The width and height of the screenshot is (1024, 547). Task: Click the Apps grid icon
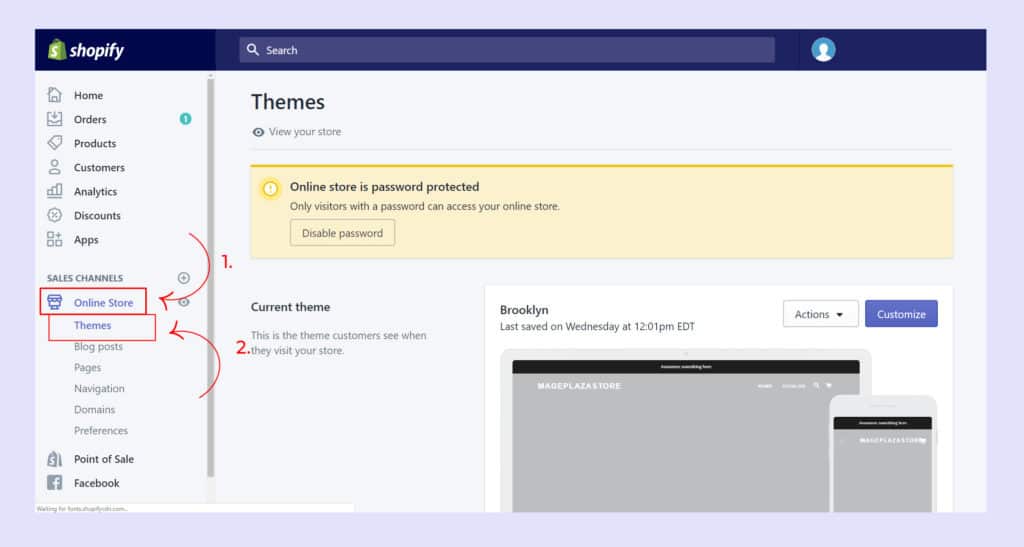55,239
